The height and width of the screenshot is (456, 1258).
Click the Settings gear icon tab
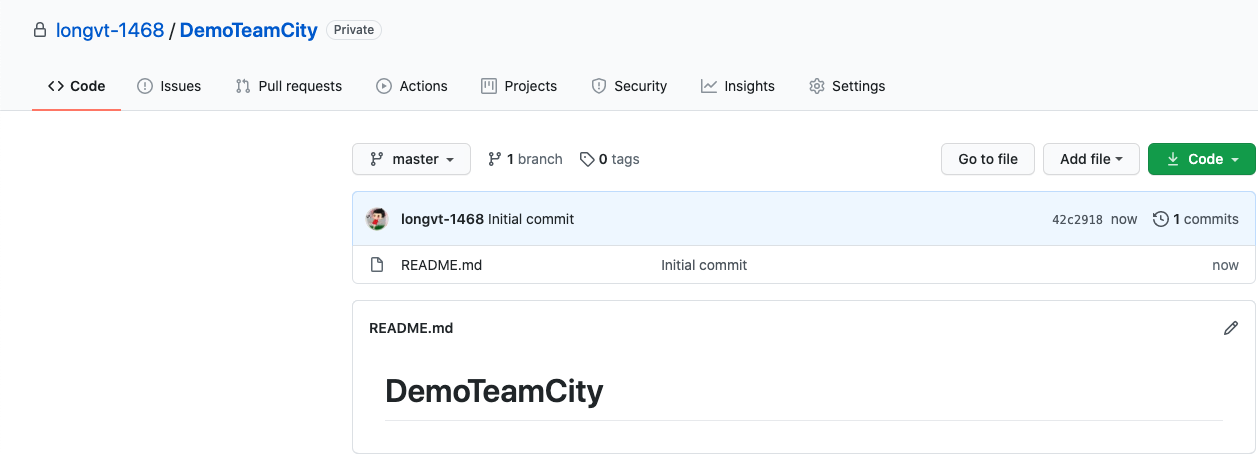pyautogui.click(x=817, y=86)
